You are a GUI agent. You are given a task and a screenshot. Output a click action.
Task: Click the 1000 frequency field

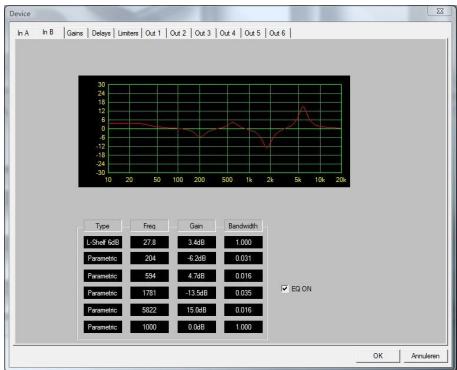(x=150, y=327)
